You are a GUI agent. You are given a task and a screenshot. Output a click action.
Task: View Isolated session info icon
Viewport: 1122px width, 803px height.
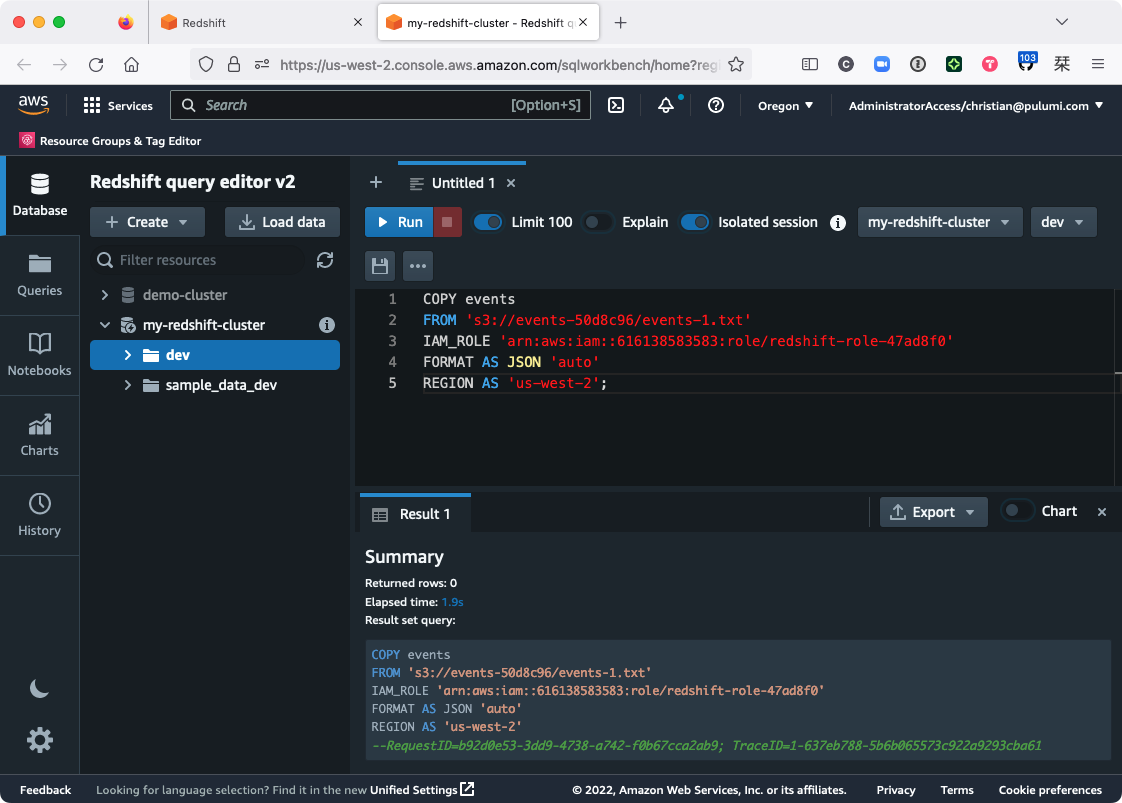coord(837,223)
